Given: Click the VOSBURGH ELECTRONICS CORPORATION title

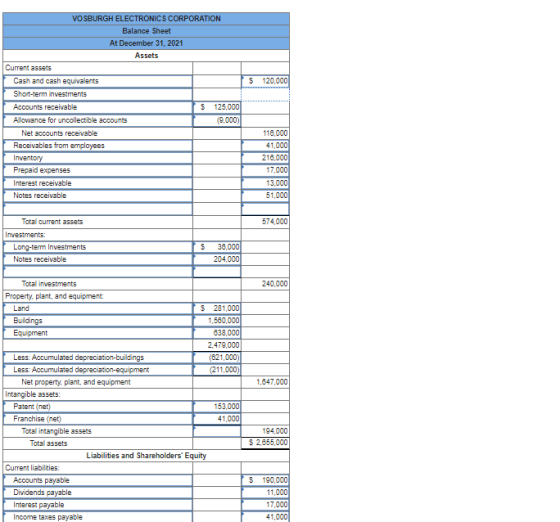Looking at the screenshot, I should click(x=146, y=19).
